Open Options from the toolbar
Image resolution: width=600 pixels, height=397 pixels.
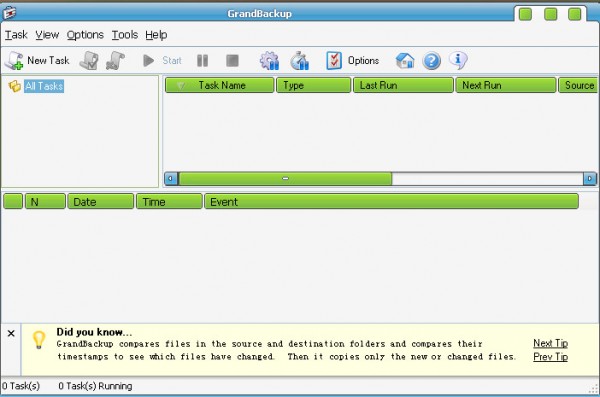[352, 60]
